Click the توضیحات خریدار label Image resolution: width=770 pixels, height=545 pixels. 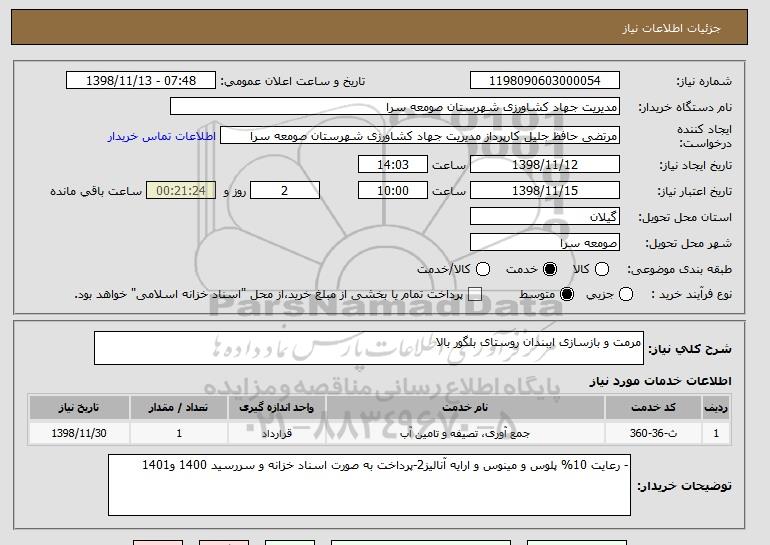(684, 486)
